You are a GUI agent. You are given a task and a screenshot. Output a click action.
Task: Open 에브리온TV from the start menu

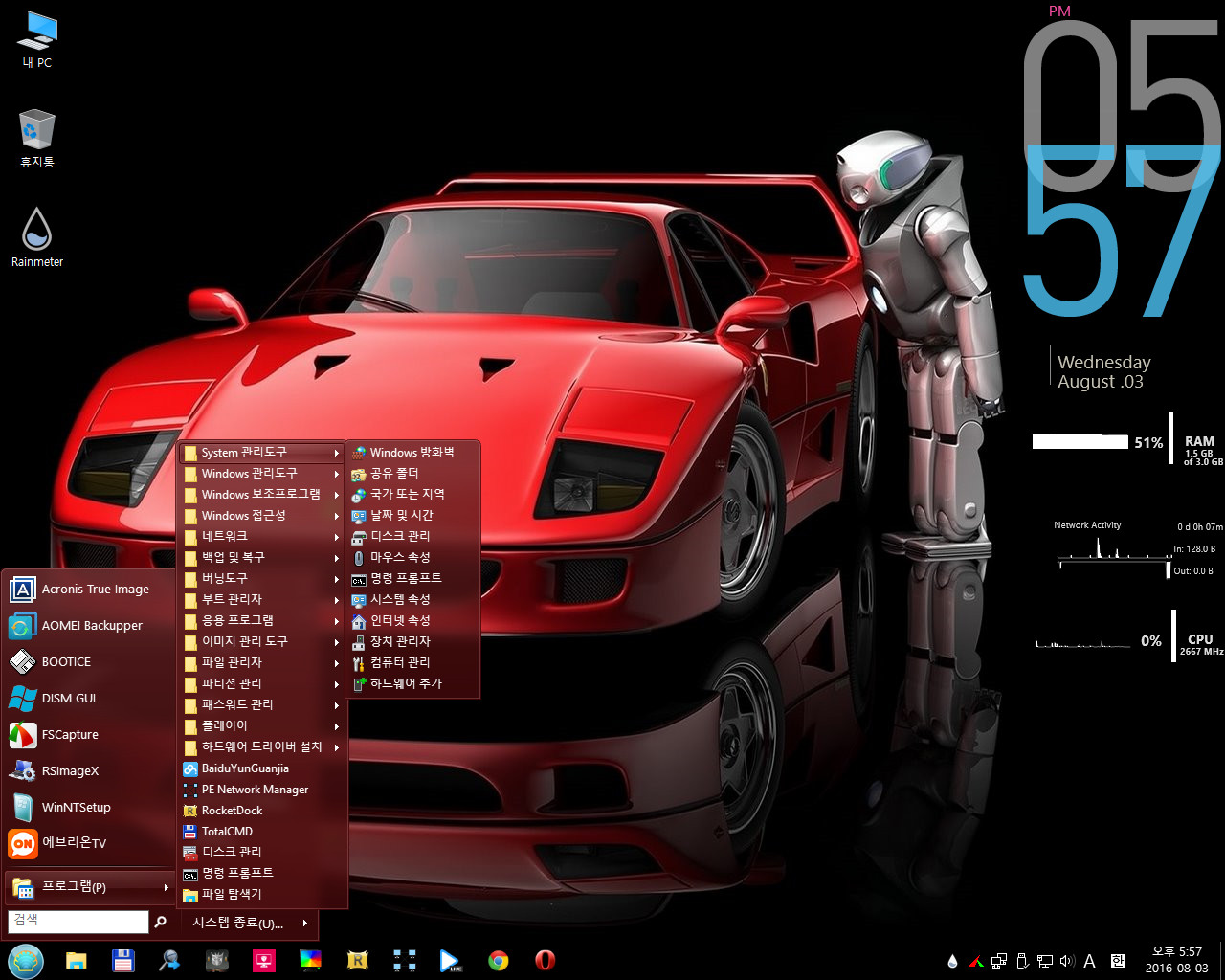(89, 844)
